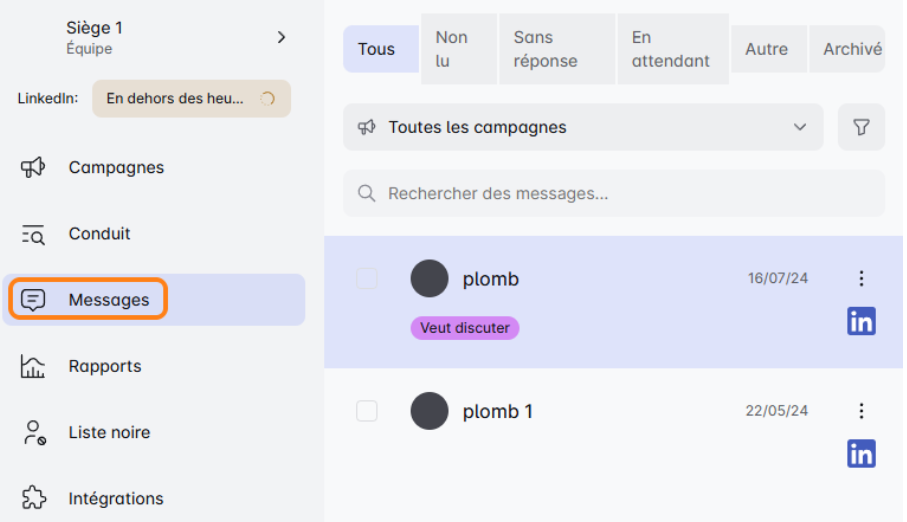Select the plomb 1 checkbox

367,411
